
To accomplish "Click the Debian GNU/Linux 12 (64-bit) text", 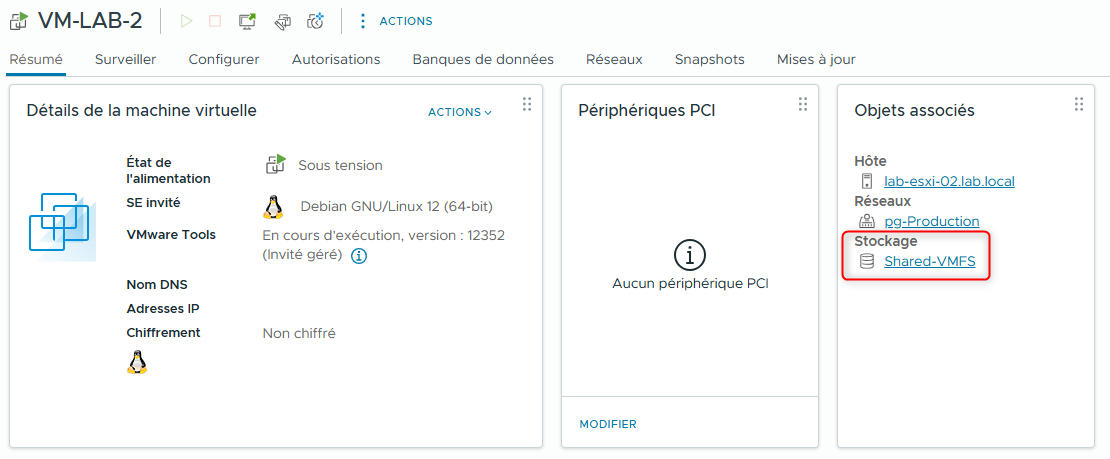I will pyautogui.click(x=396, y=207).
